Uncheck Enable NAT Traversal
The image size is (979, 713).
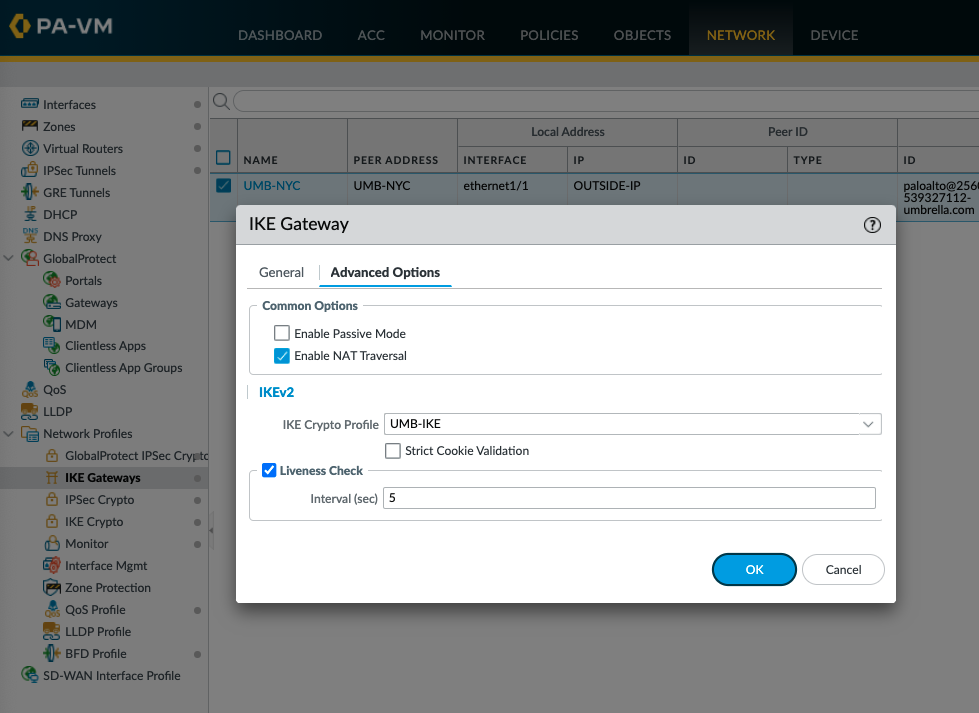(x=282, y=355)
